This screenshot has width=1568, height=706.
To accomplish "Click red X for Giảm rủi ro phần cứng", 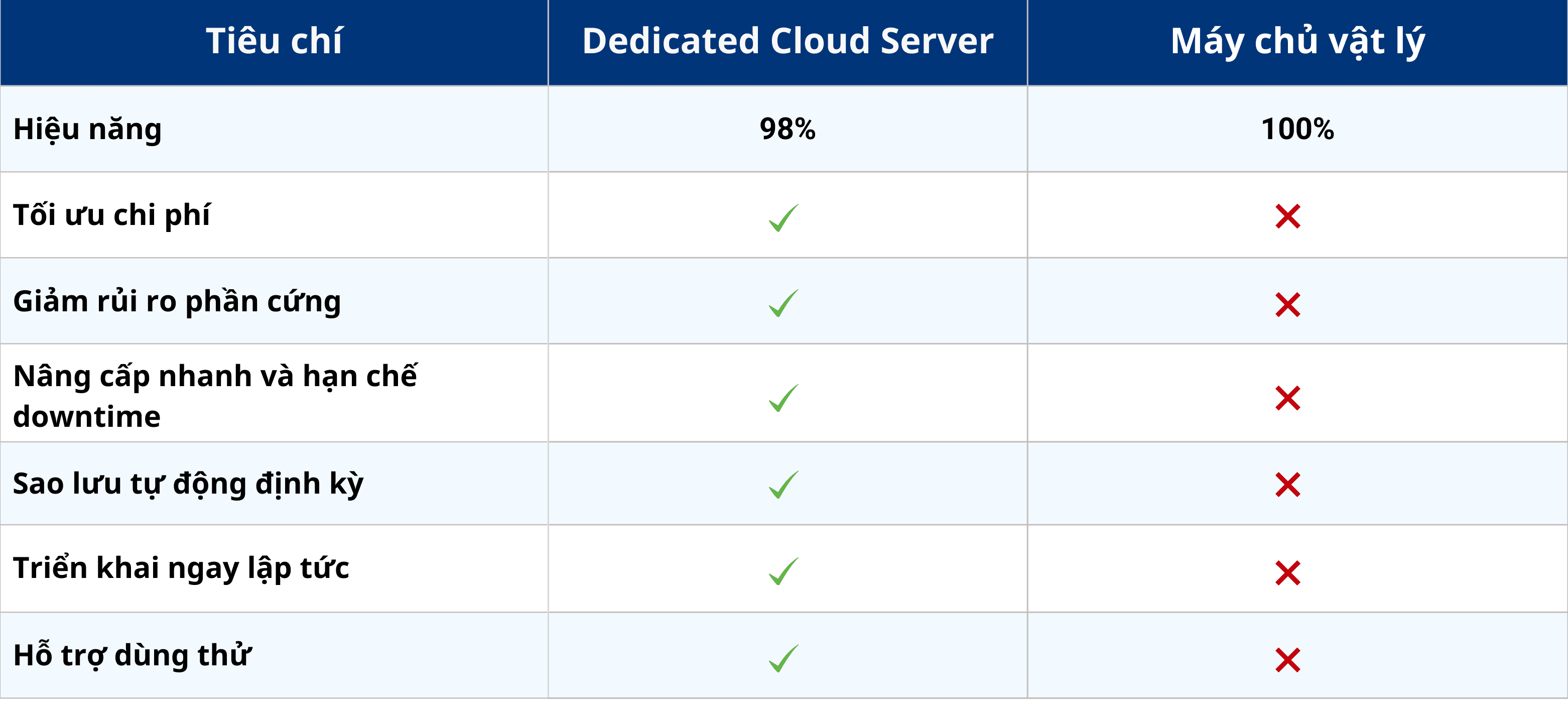I will (x=1287, y=305).
